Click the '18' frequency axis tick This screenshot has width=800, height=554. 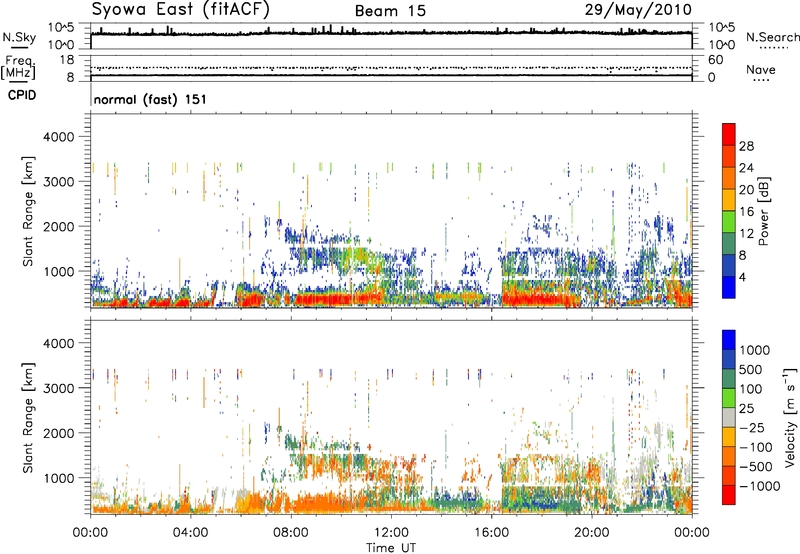tap(67, 60)
